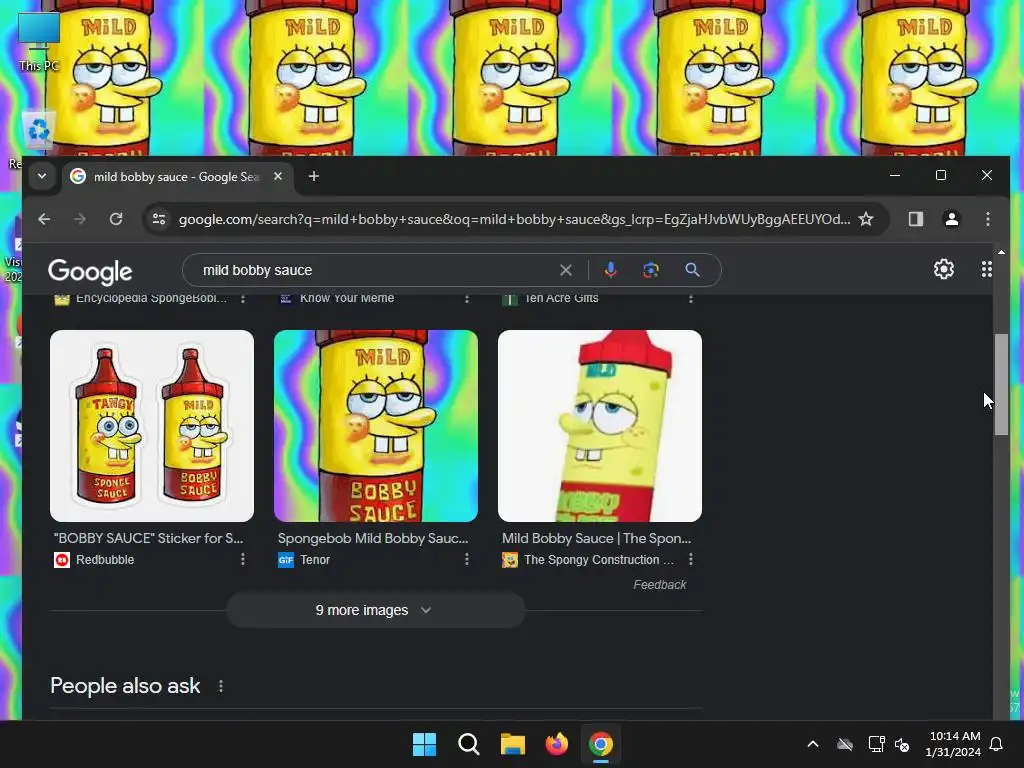
Task: Open 'Spongebob Mild Bobby Sauc...' title
Action: [373, 538]
